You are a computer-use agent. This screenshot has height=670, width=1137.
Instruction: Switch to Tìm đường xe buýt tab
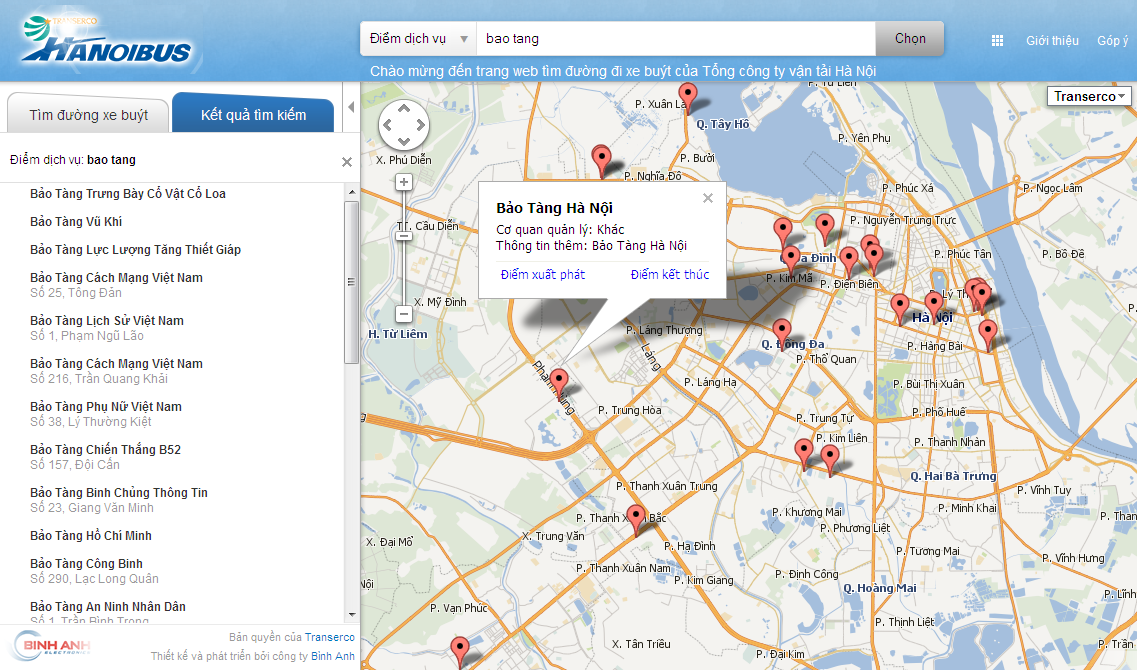click(88, 115)
